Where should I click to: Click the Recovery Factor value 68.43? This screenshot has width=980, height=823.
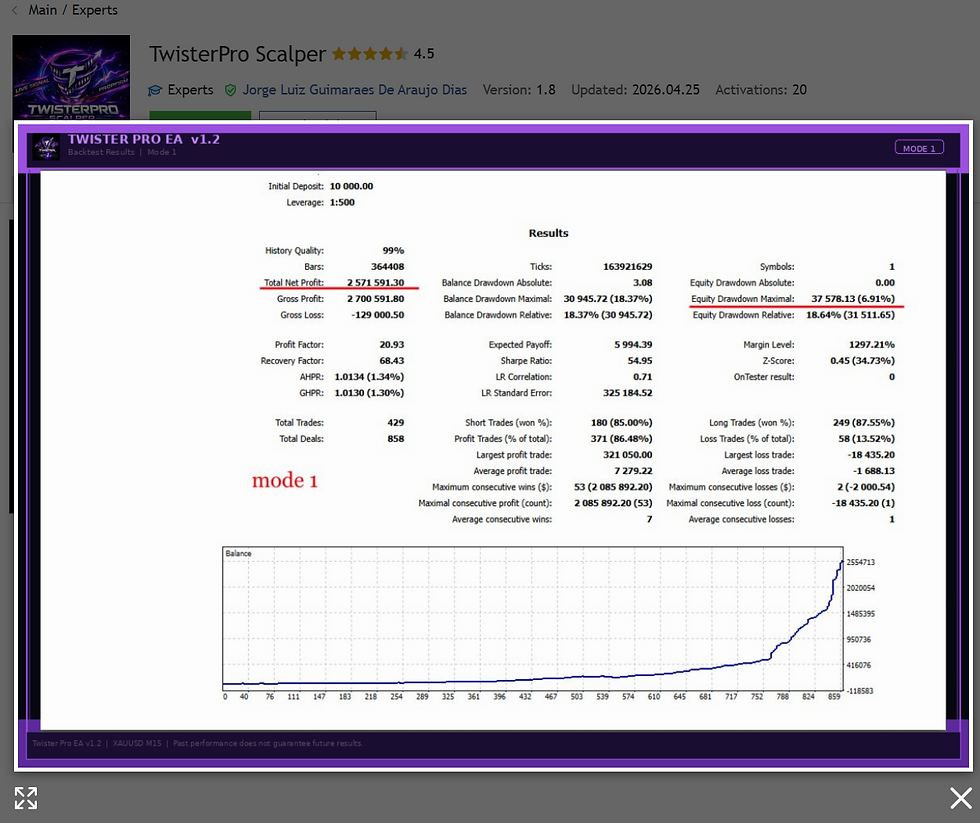click(392, 361)
